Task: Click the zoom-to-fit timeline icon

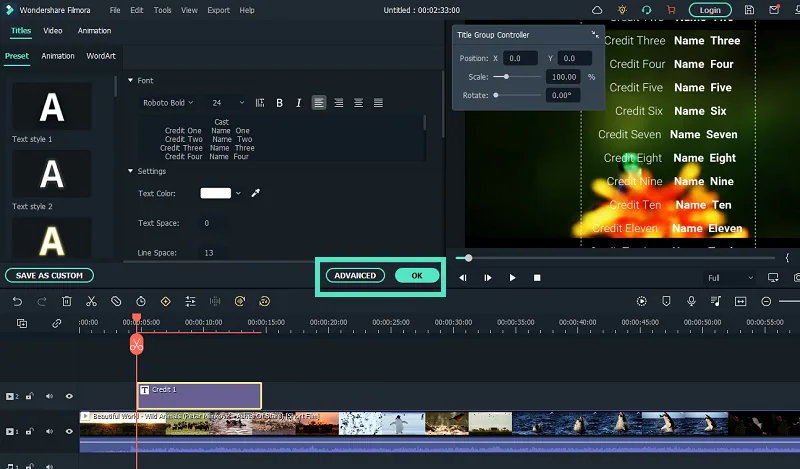Action: (x=740, y=302)
